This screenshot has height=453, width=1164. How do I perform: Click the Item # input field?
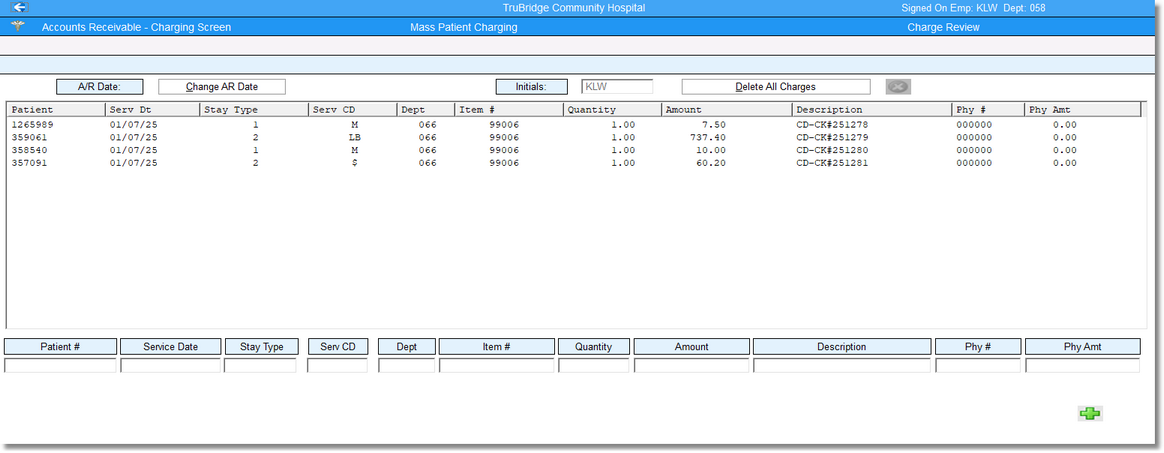tap(497, 365)
